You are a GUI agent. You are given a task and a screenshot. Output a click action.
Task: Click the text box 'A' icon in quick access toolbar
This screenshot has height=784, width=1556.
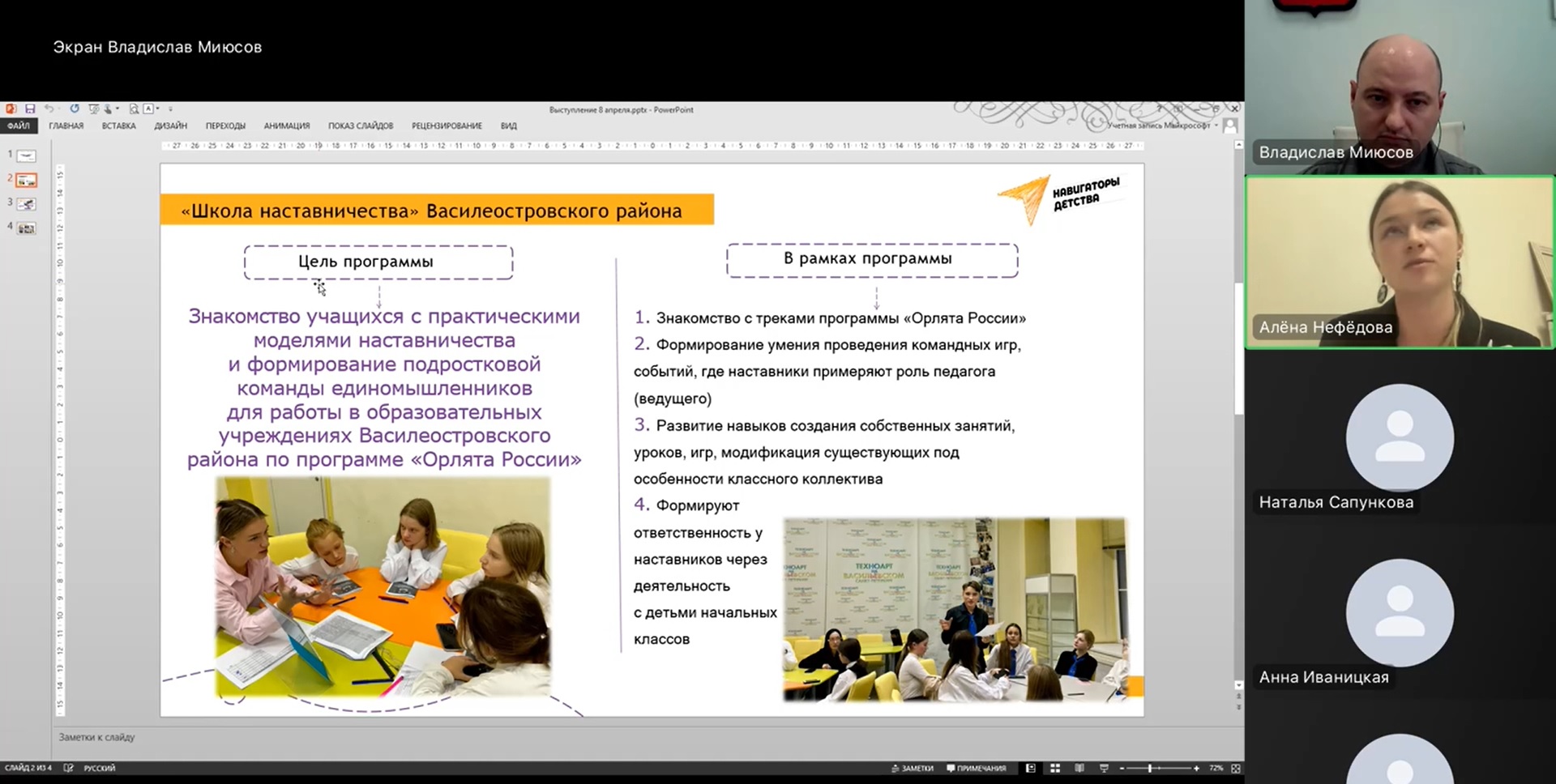tap(148, 109)
